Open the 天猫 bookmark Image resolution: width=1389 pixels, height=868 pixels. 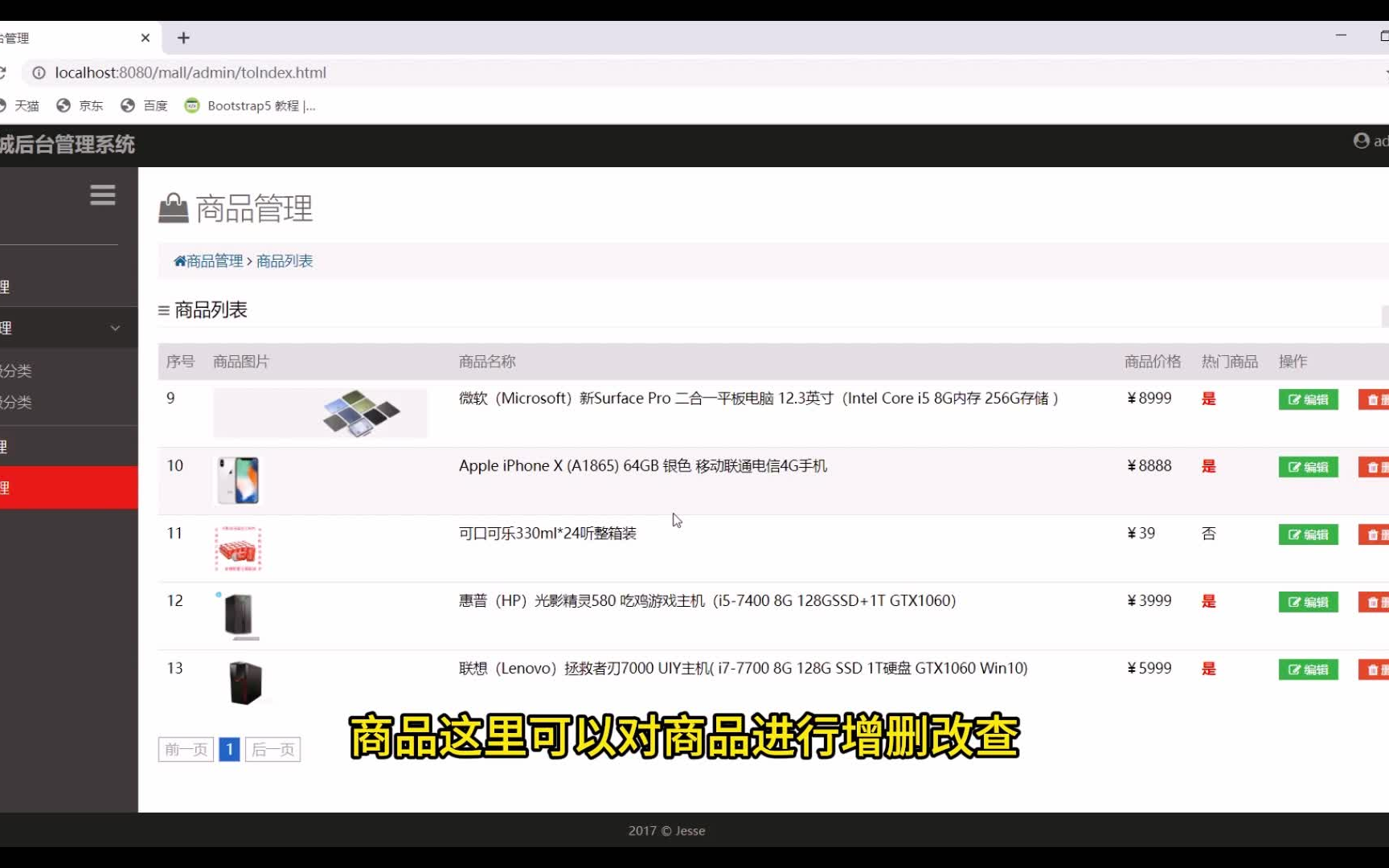pyautogui.click(x=18, y=105)
